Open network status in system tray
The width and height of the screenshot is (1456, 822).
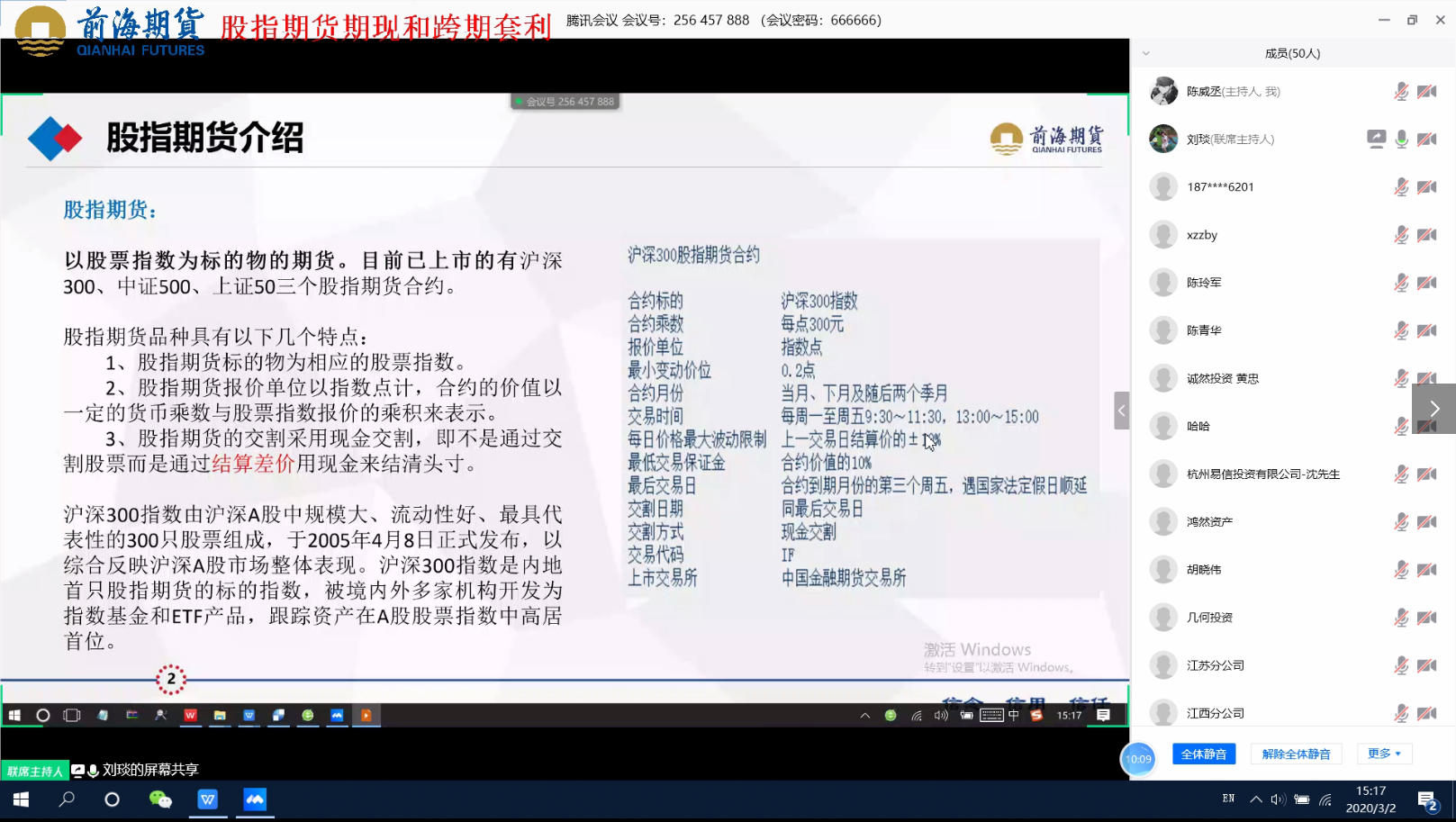[x=1325, y=799]
